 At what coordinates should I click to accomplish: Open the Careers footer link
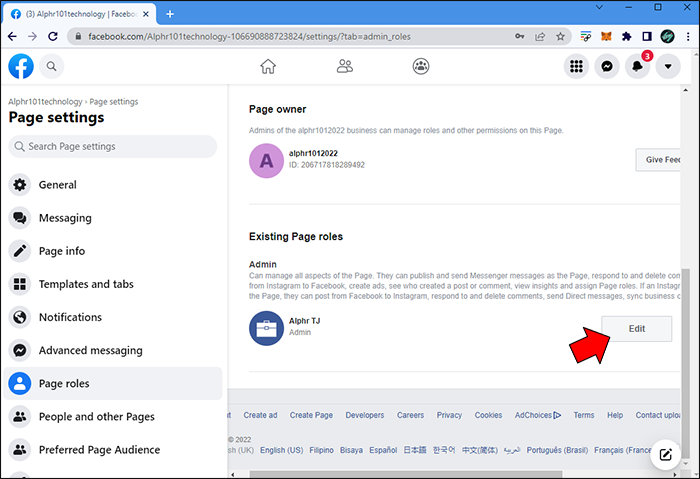point(410,415)
